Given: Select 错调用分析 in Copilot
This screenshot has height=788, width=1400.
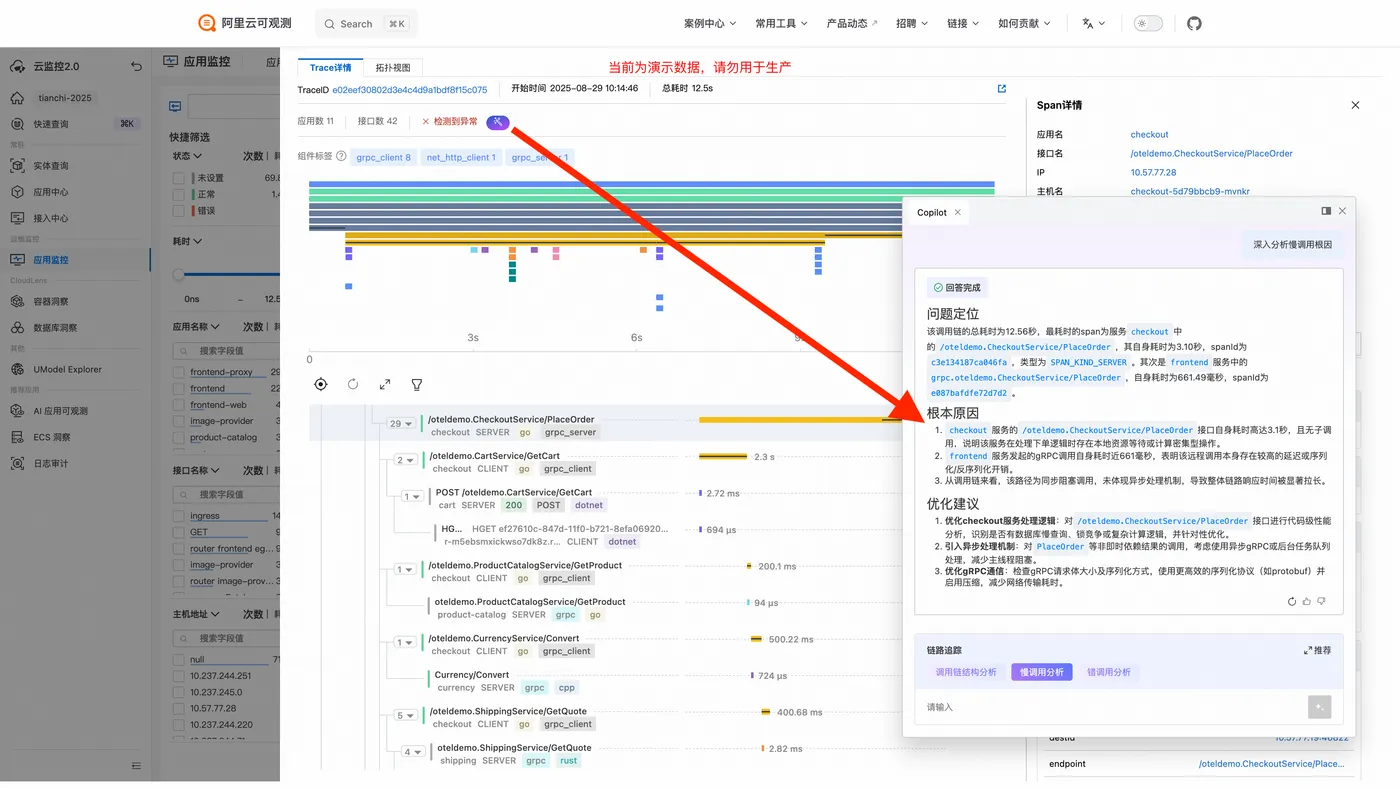Looking at the screenshot, I should [x=1109, y=672].
